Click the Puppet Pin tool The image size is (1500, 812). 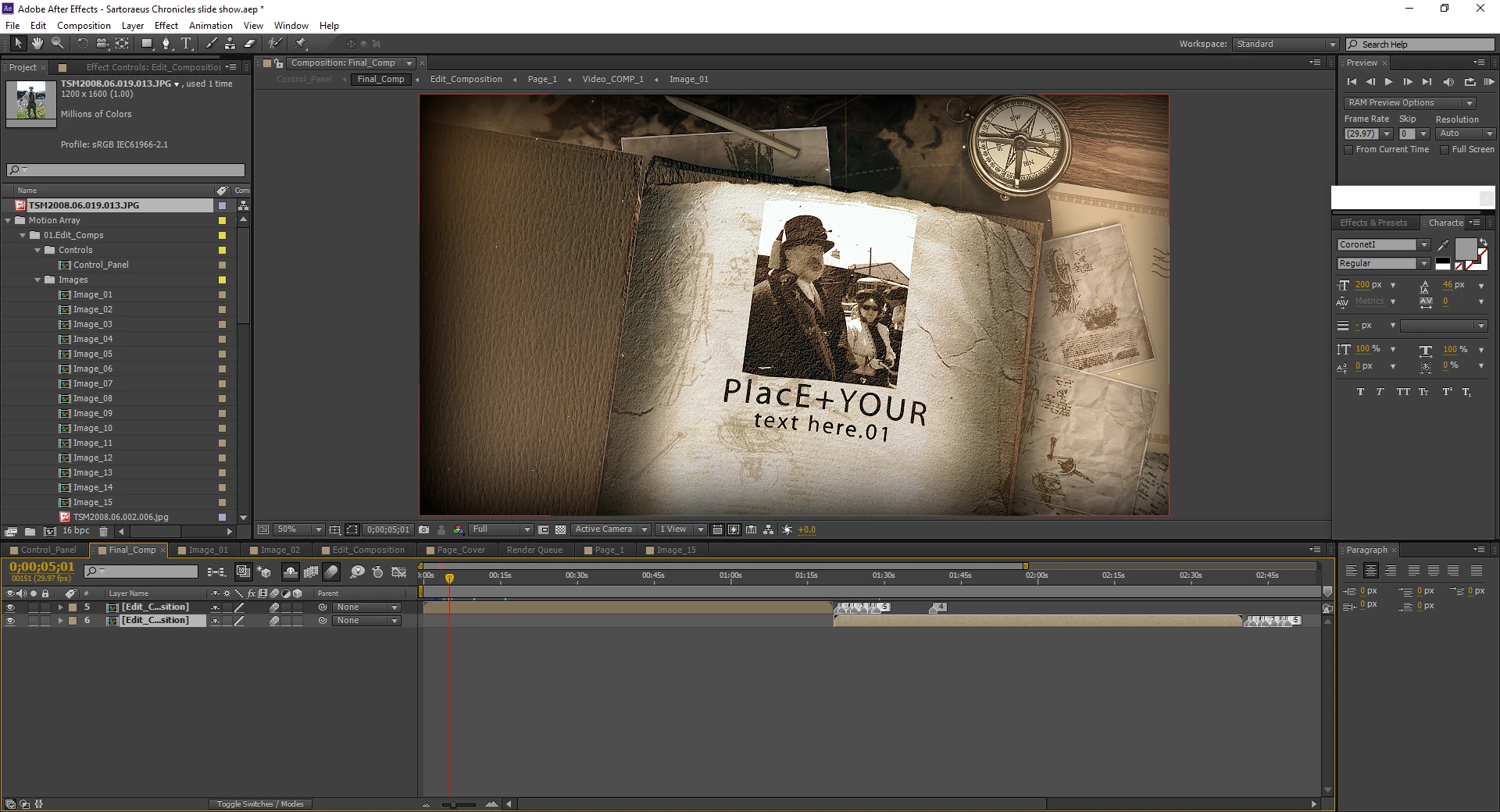(301, 44)
